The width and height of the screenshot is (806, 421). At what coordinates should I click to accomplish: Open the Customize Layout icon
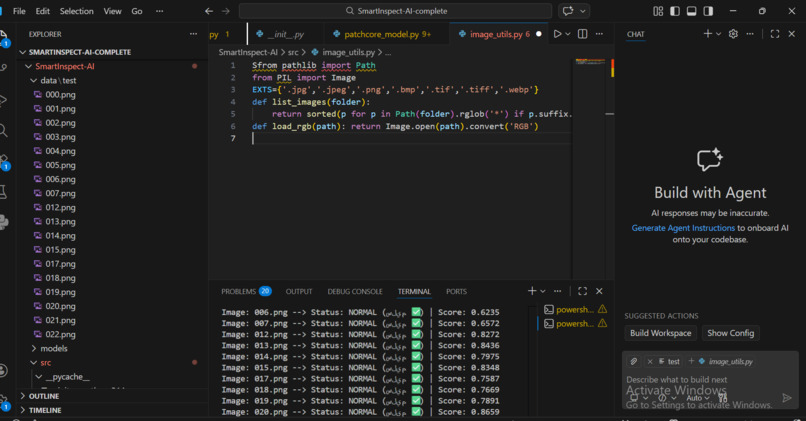[x=658, y=11]
